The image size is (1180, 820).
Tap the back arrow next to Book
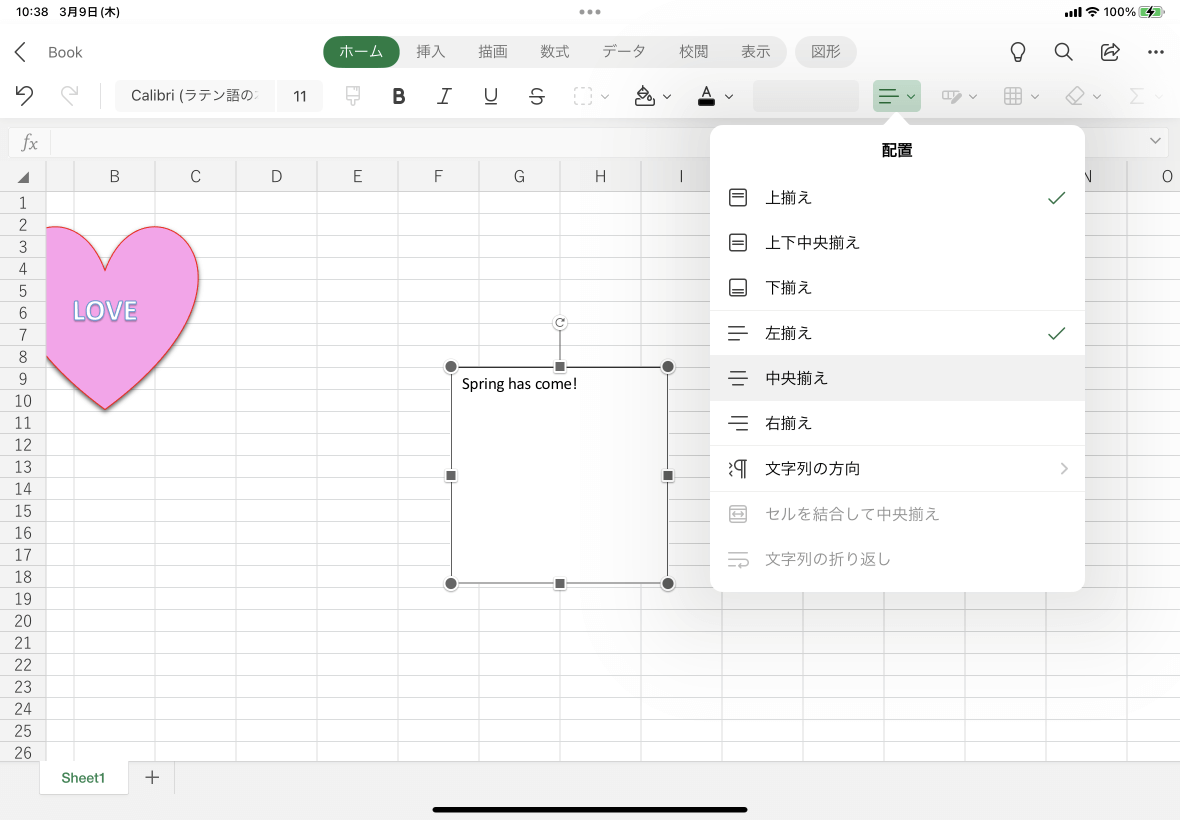pyautogui.click(x=20, y=52)
